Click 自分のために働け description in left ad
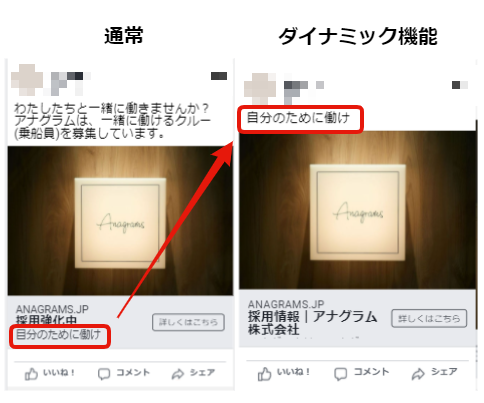 (x=58, y=334)
